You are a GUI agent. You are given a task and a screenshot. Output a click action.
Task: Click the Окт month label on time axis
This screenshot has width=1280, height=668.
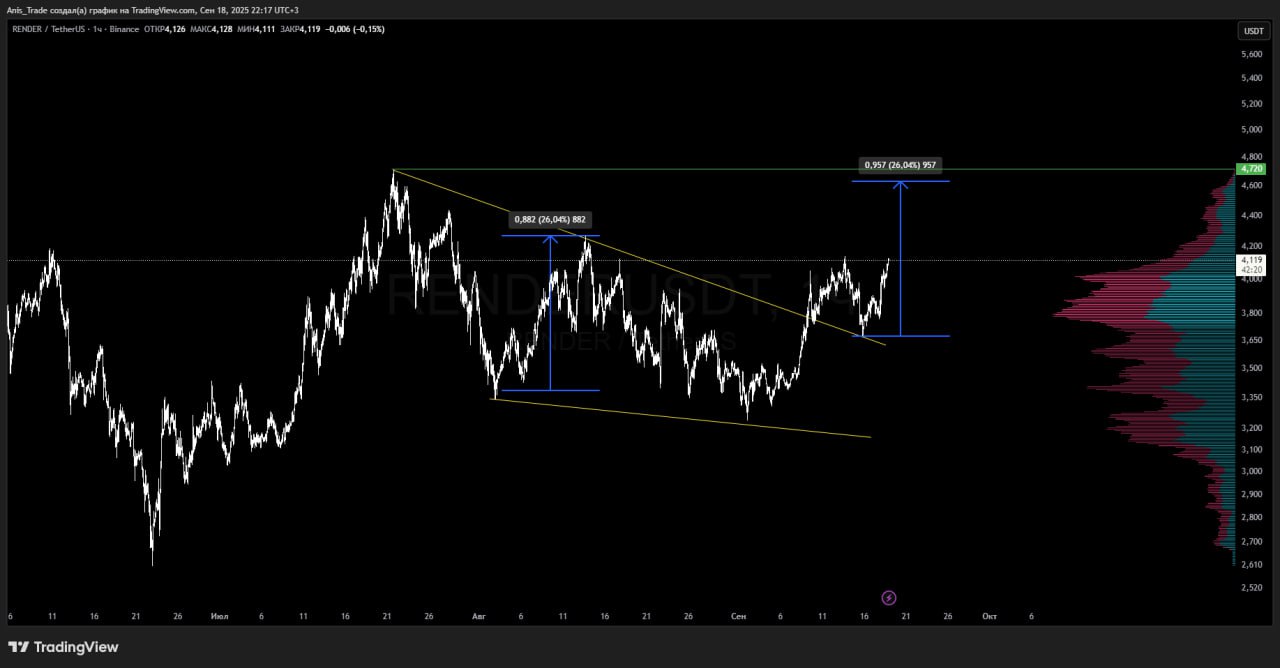click(989, 616)
